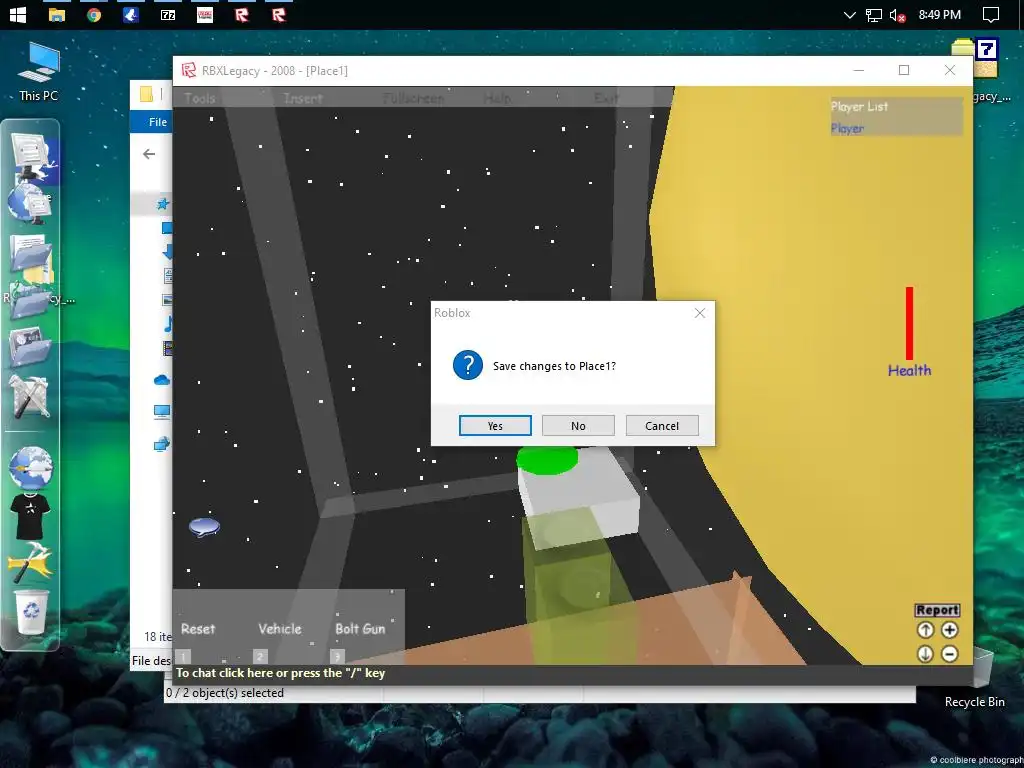Image resolution: width=1024 pixels, height=768 pixels.
Task: Click the Exit menu item
Action: tap(606, 98)
